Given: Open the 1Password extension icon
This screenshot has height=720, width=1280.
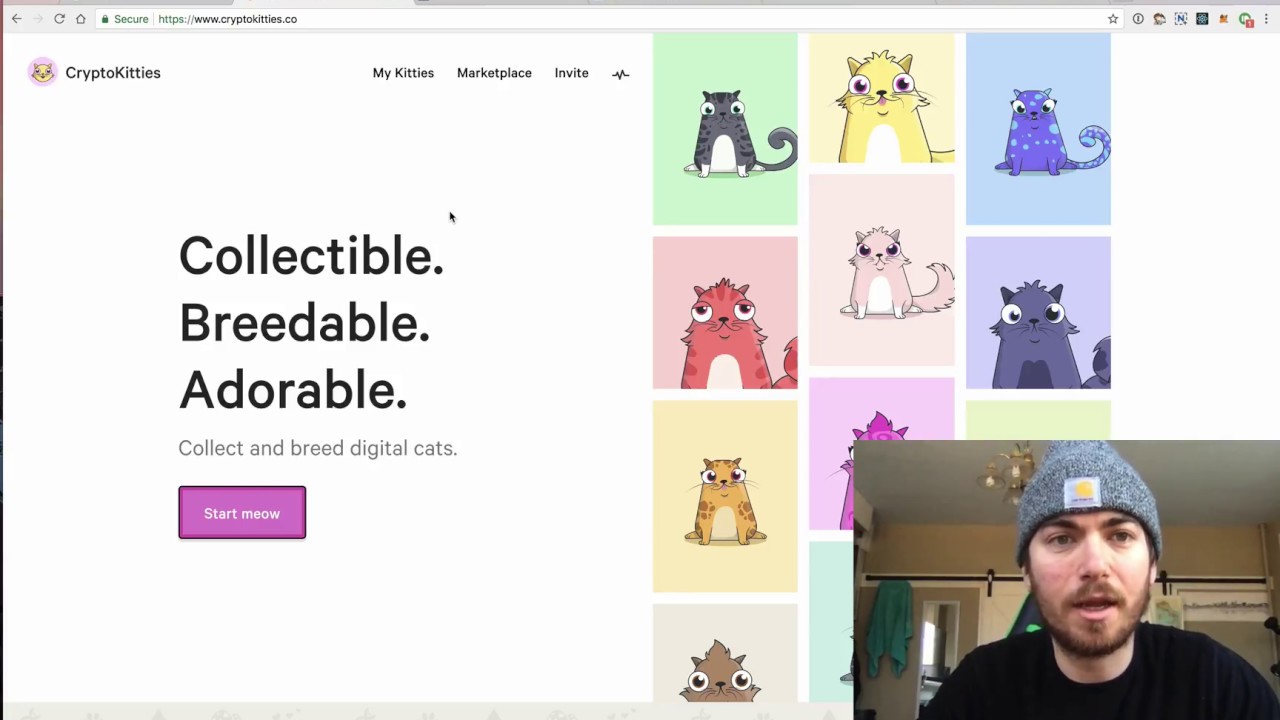Looking at the screenshot, I should pyautogui.click(x=1138, y=19).
